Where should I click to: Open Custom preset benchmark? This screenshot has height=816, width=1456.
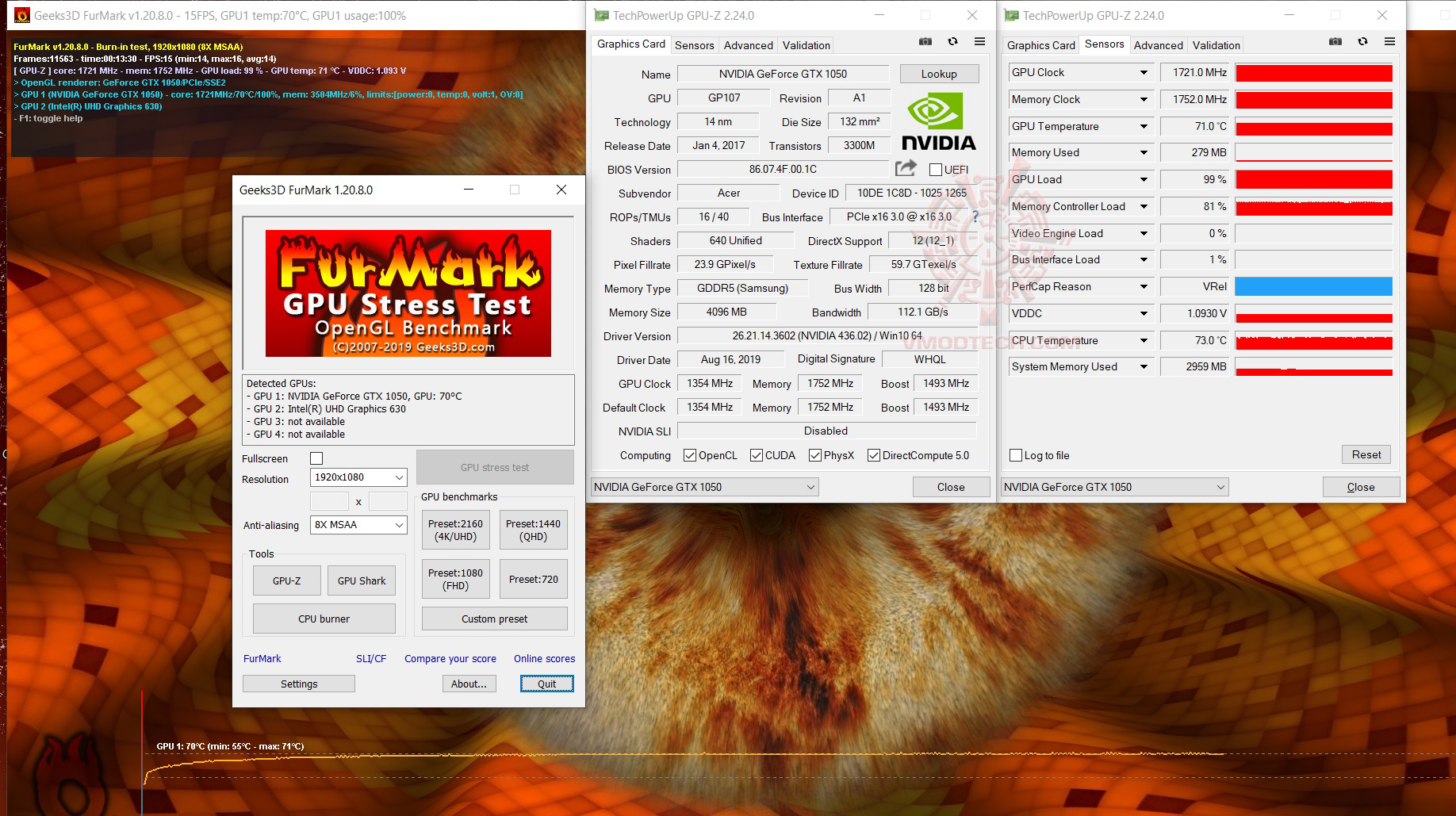click(x=494, y=619)
